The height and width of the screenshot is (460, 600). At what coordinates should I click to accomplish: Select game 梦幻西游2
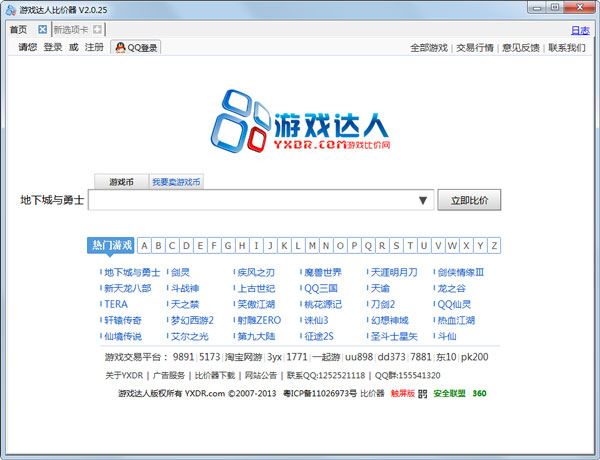point(192,320)
